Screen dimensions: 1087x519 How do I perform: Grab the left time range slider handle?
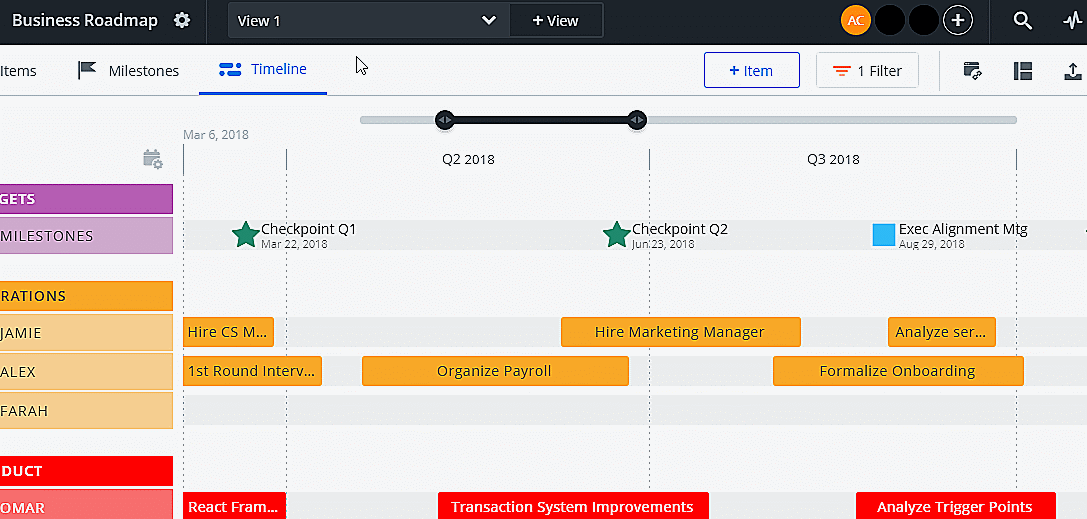point(445,120)
